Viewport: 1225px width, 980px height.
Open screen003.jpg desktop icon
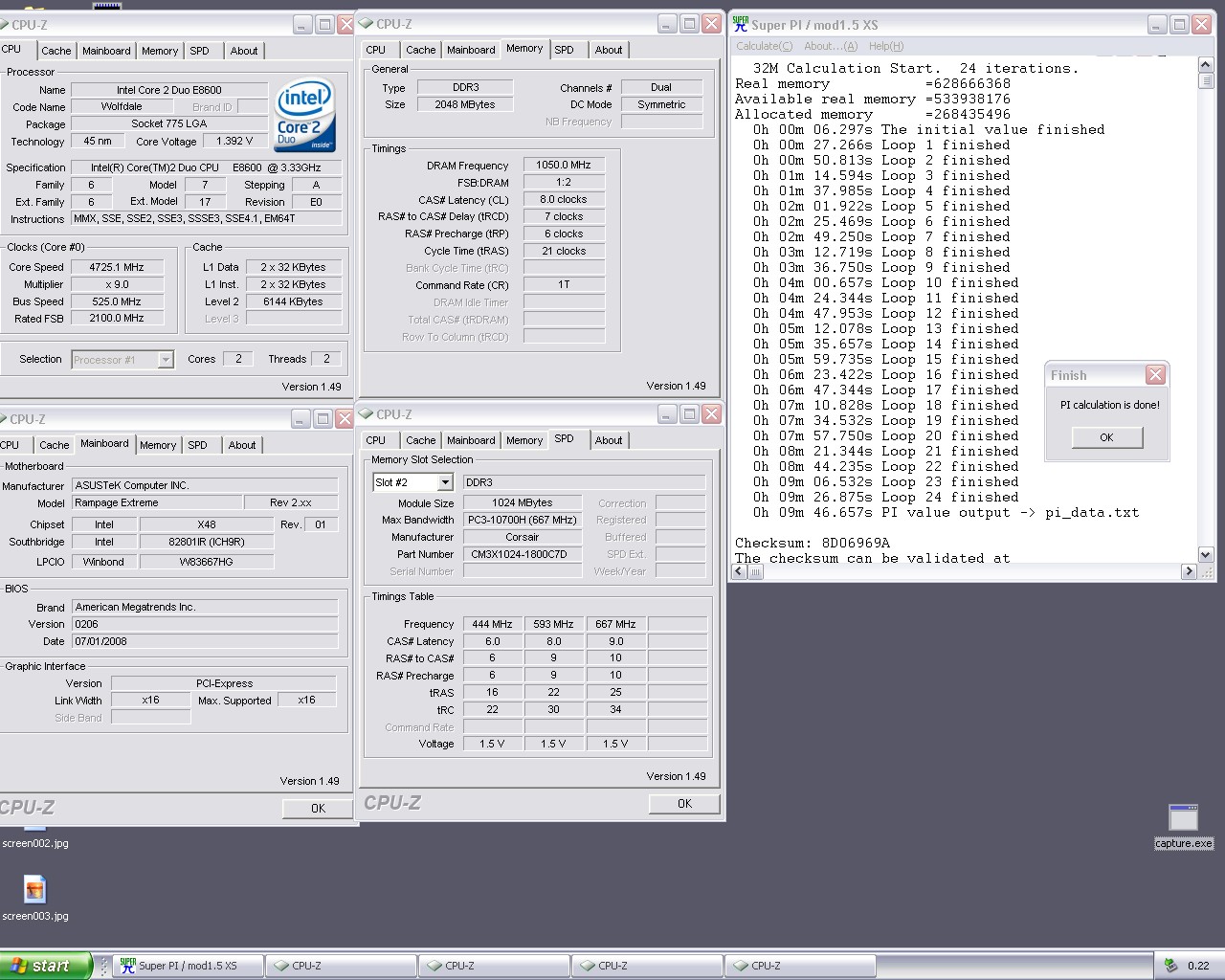click(34, 898)
